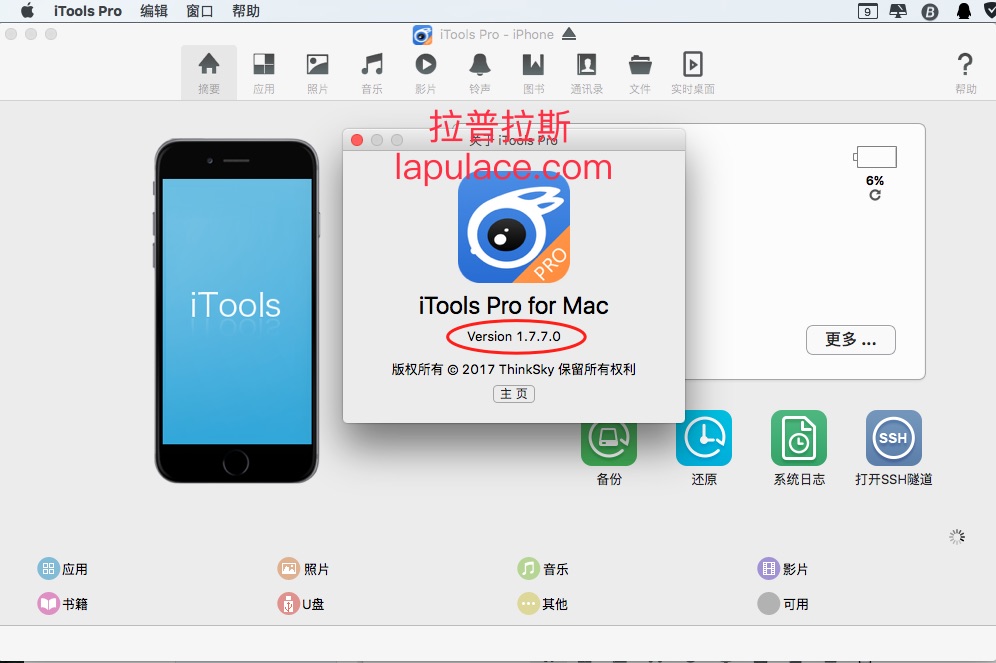The height and width of the screenshot is (663, 996).
Task: Click the 应用 storage legend icon
Action: pyautogui.click(x=48, y=569)
